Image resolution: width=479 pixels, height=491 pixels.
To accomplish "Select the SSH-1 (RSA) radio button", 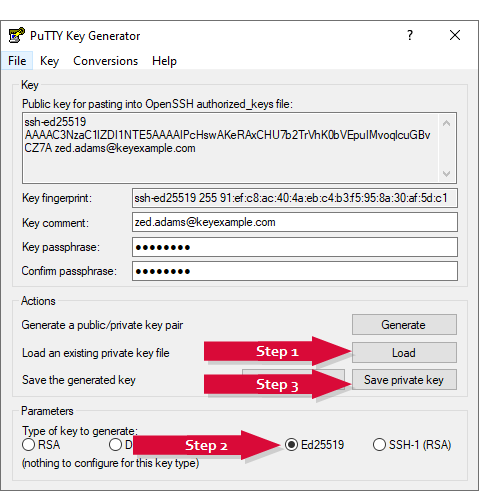I will point(379,444).
